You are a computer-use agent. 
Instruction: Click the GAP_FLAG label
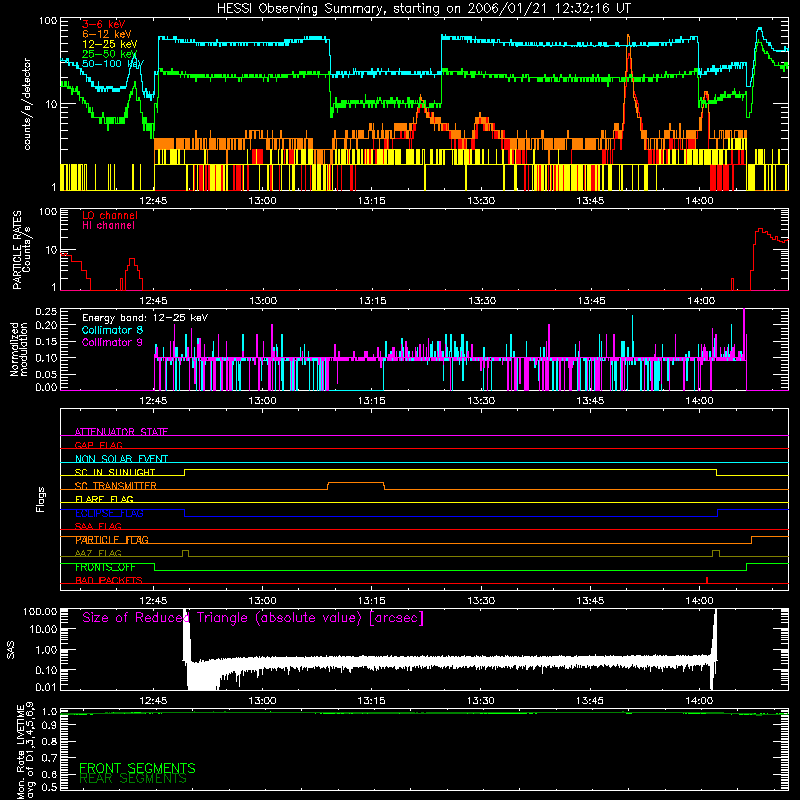(x=98, y=445)
